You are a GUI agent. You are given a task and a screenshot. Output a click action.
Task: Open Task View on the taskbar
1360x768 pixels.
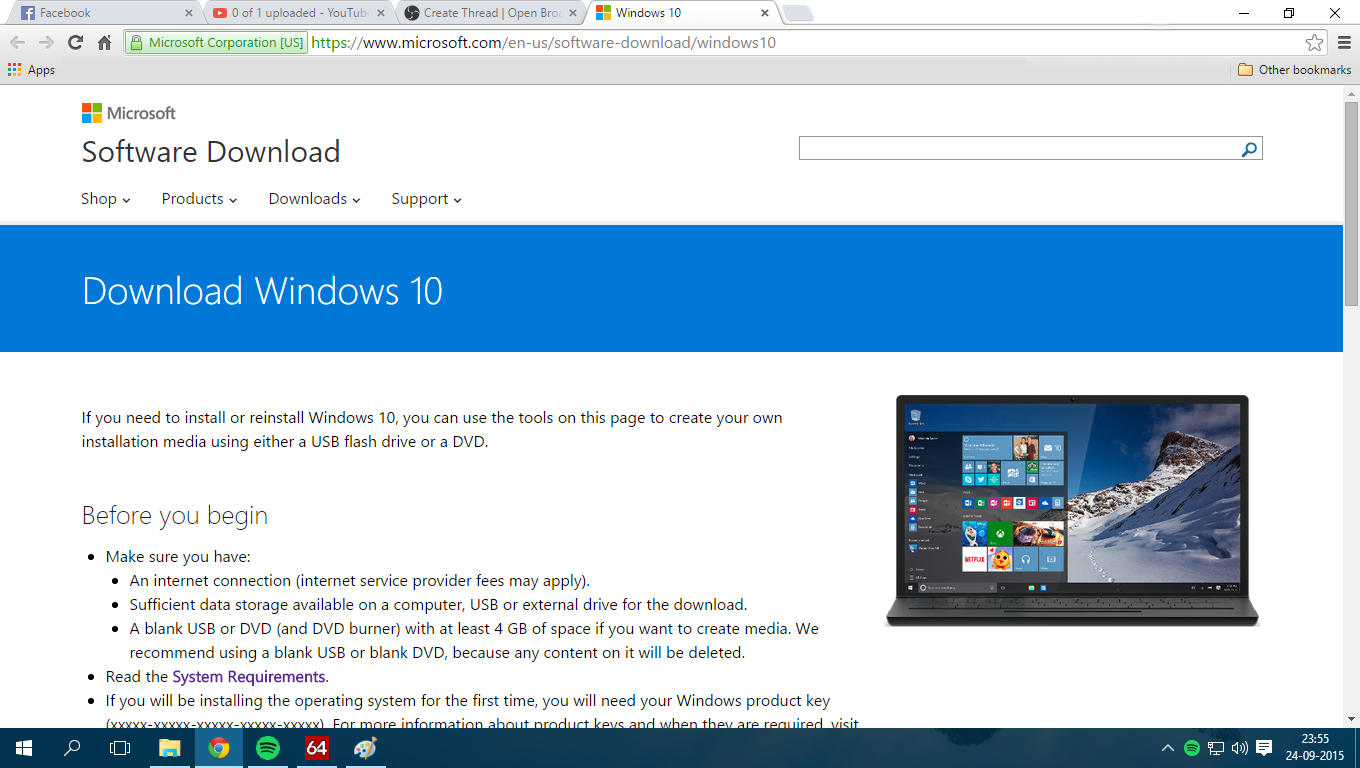[120, 748]
